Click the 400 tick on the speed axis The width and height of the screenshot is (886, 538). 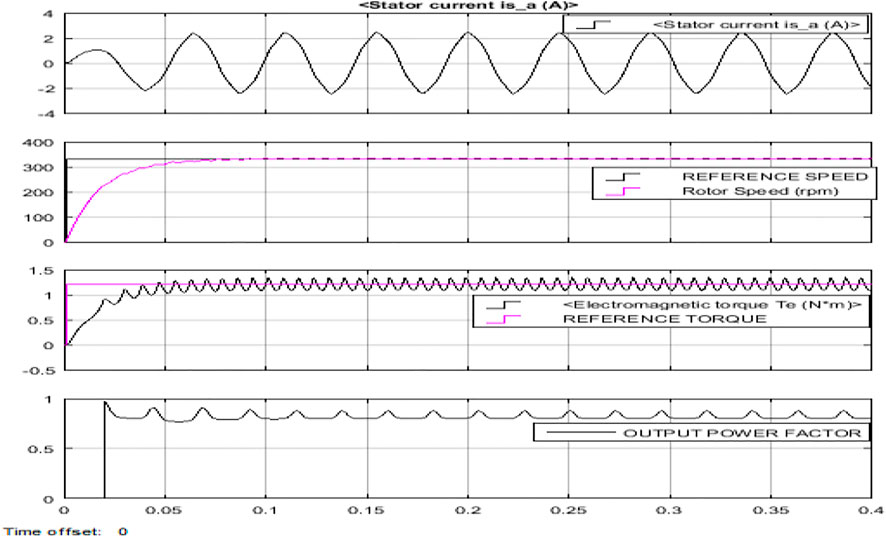coord(38,143)
